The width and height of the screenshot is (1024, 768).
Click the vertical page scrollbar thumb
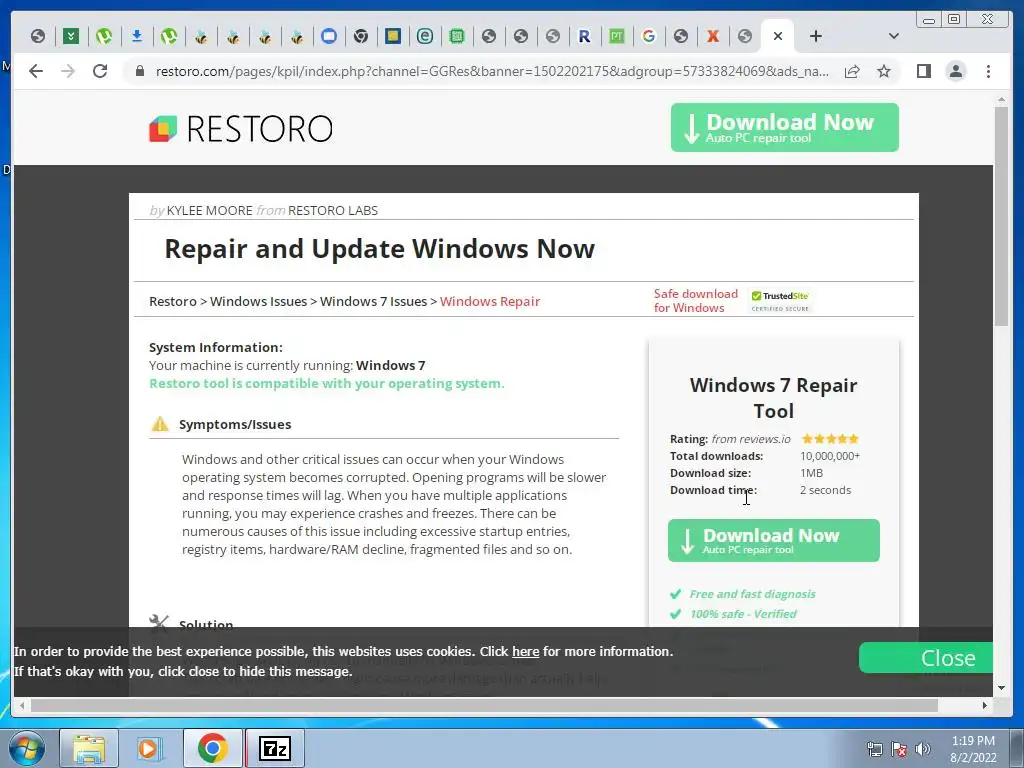[x=1001, y=216]
